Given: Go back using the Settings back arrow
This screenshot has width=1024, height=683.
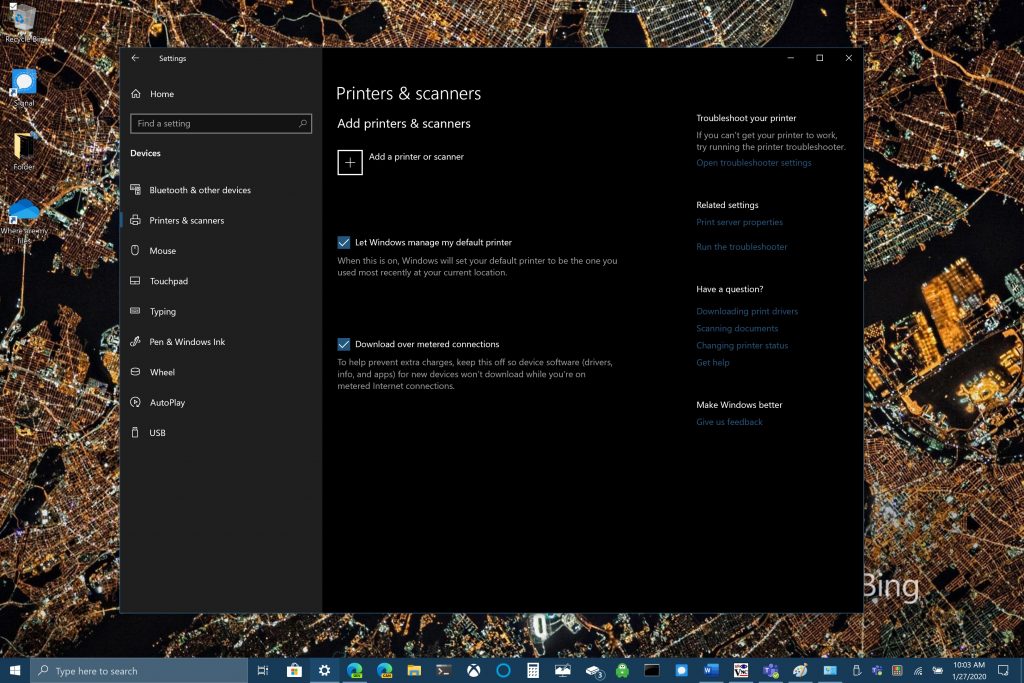Looking at the screenshot, I should click(135, 58).
